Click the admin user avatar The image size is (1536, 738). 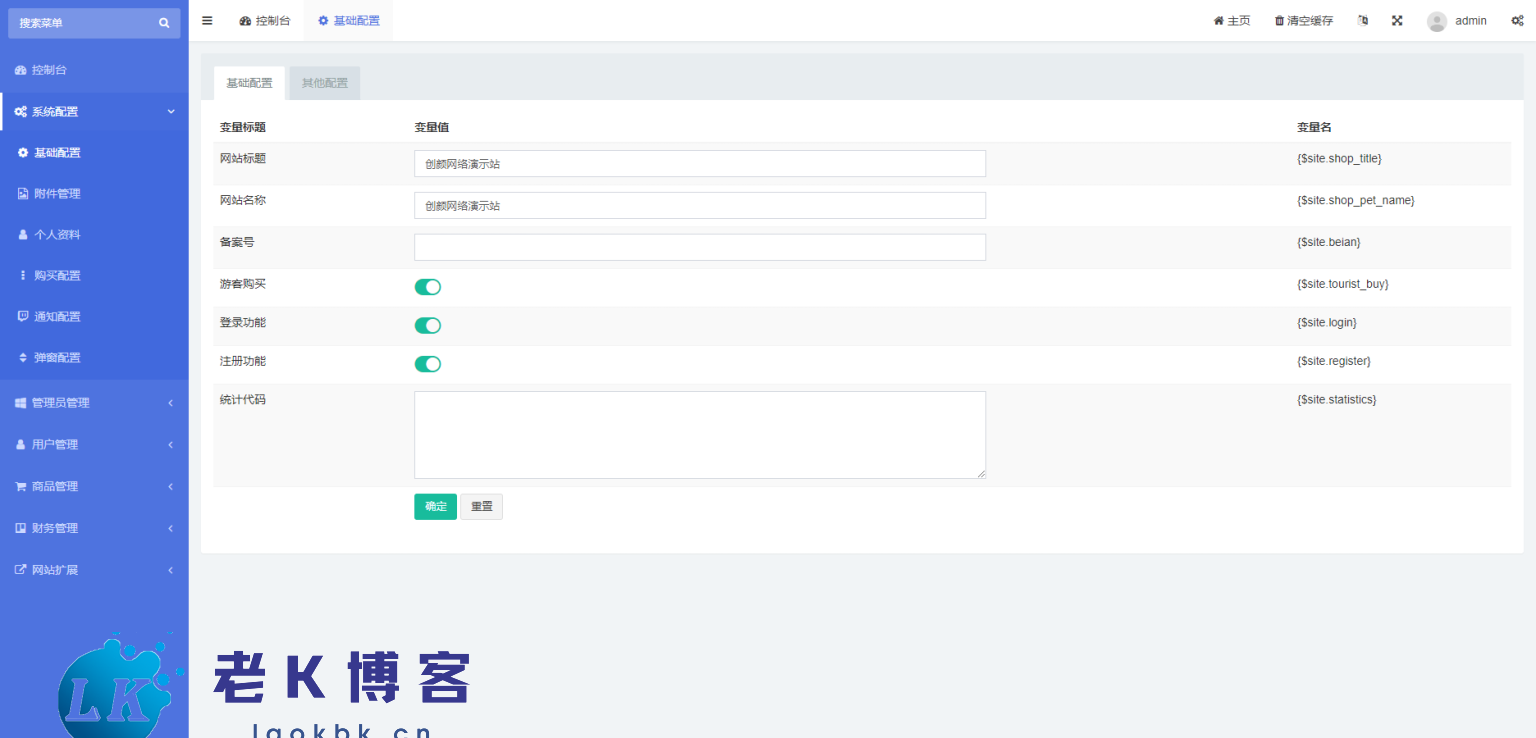point(1437,21)
